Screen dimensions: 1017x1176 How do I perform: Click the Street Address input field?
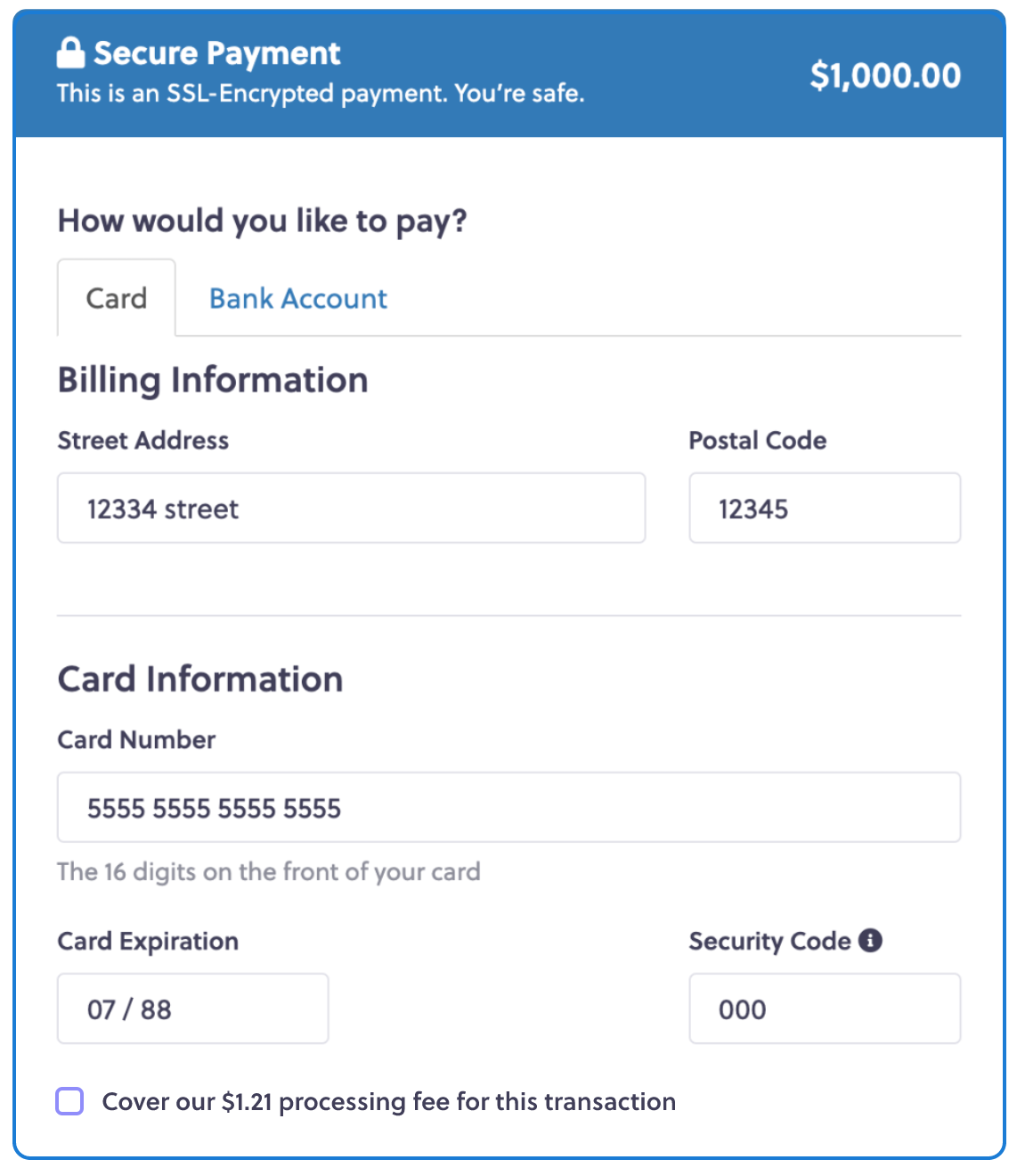coord(350,508)
